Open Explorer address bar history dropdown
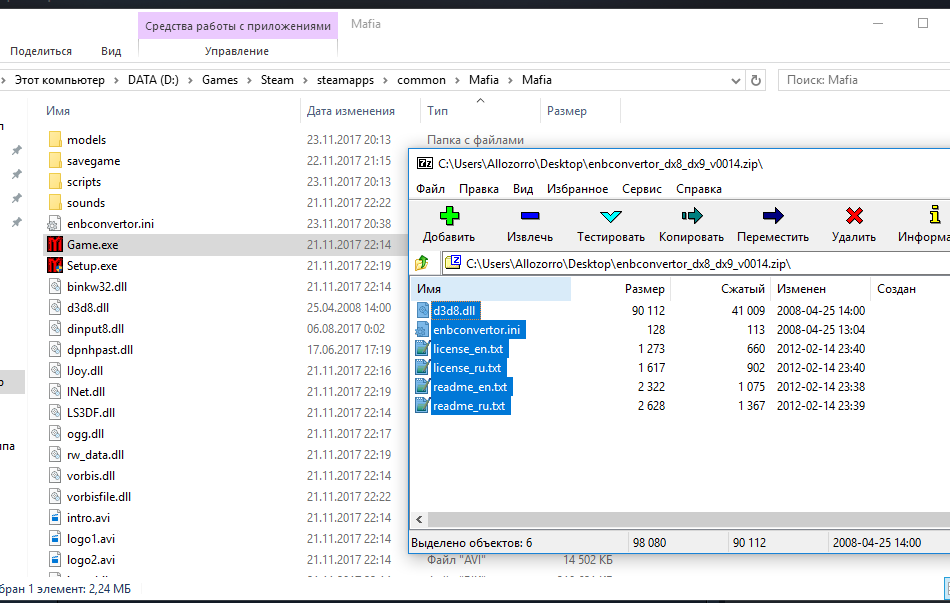 click(x=736, y=81)
